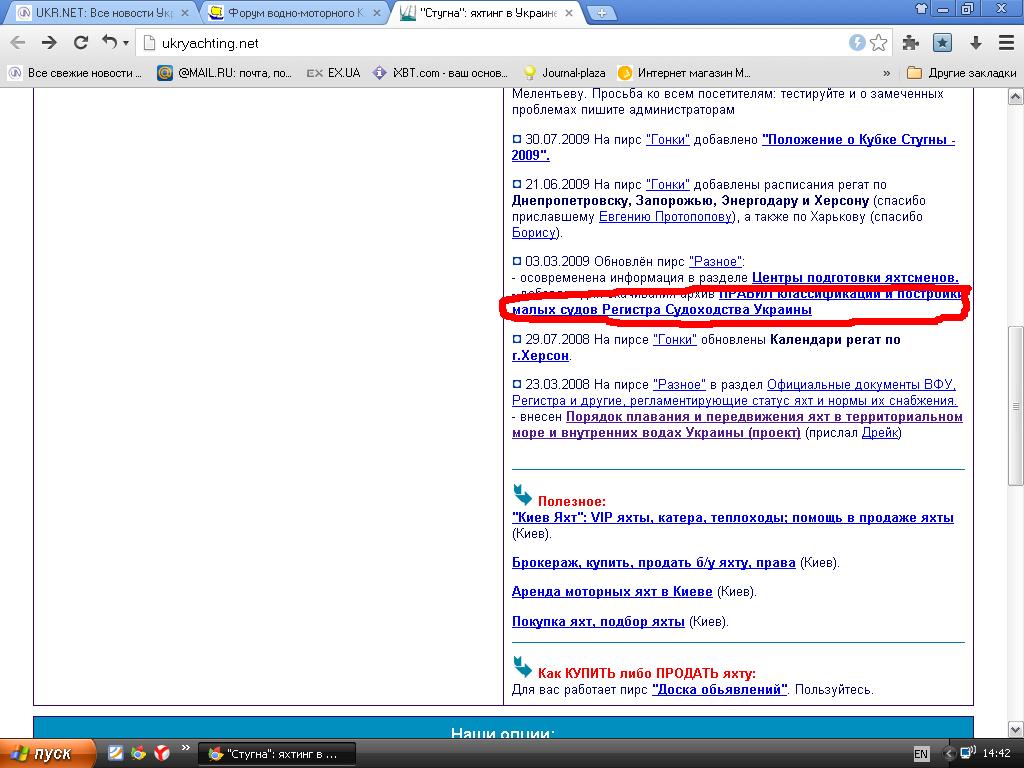Open the "Аренда моторных яхт в Киеве" link
Viewport: 1024px width, 768px height.
click(x=612, y=592)
